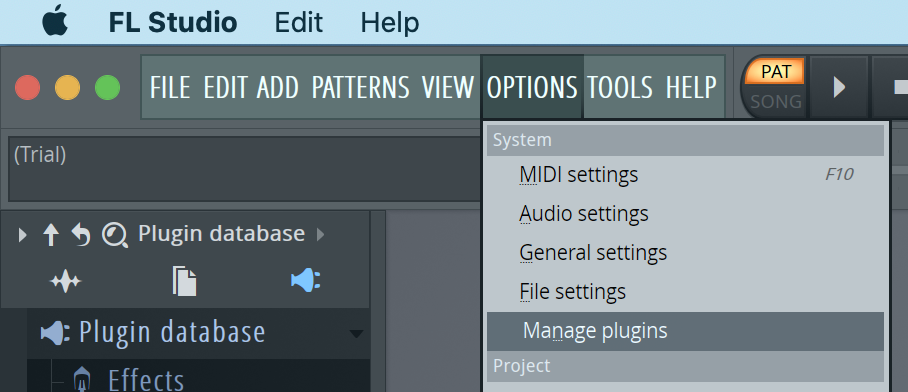Screen dimensions: 908x392
Task: Select MIDI settings from the menu
Action: click(x=685, y=174)
